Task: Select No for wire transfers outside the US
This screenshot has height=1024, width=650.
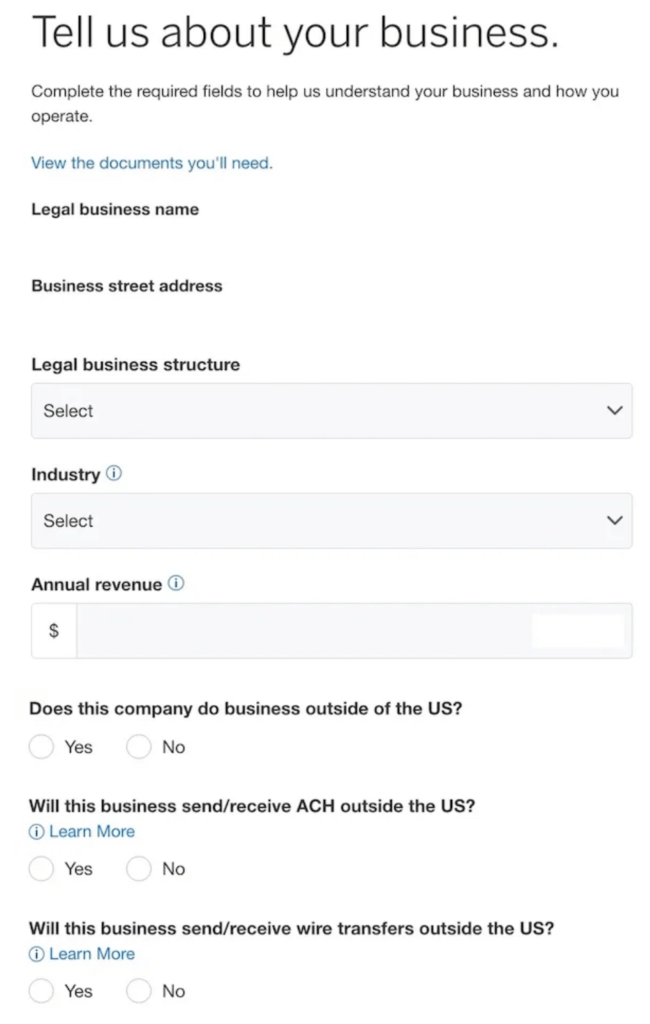Action: click(138, 991)
